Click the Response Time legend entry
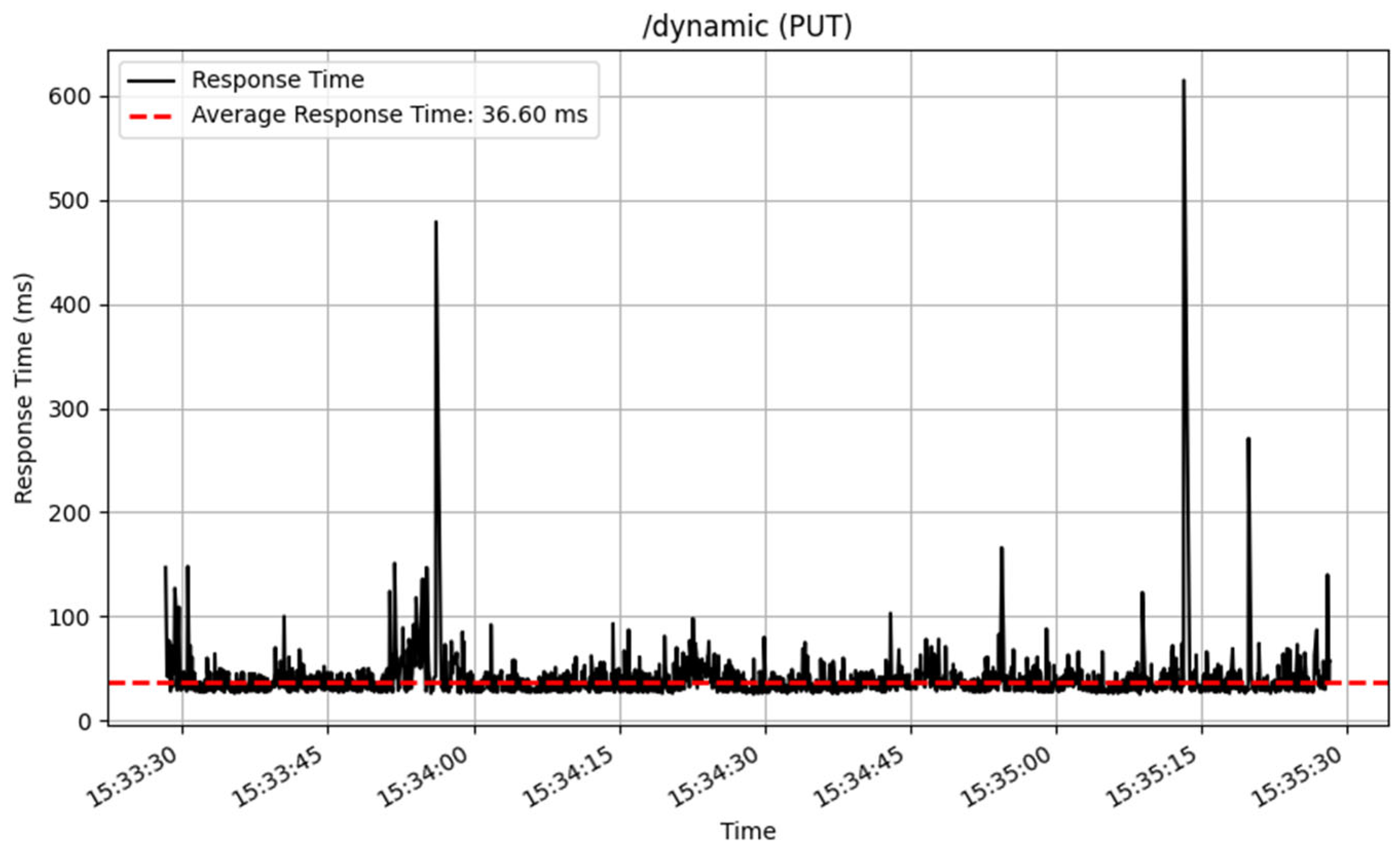Viewport: 1400px width, 851px height. (277, 80)
